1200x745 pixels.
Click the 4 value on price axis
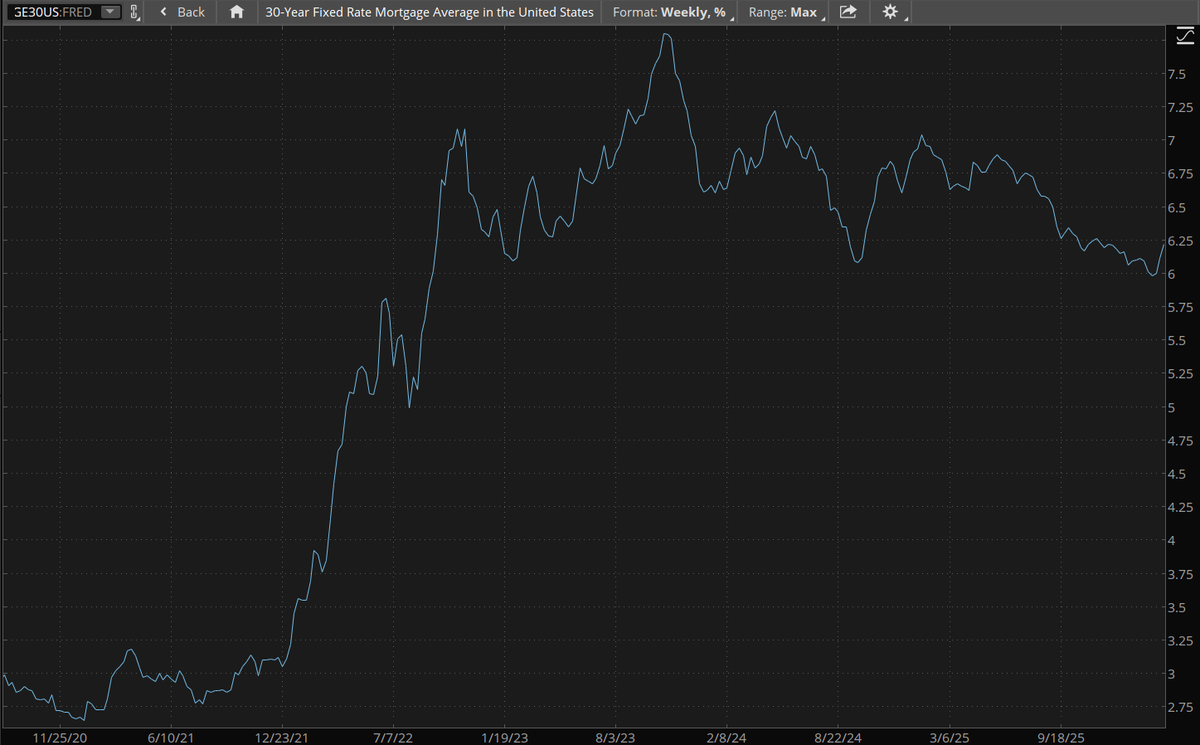(x=1171, y=540)
